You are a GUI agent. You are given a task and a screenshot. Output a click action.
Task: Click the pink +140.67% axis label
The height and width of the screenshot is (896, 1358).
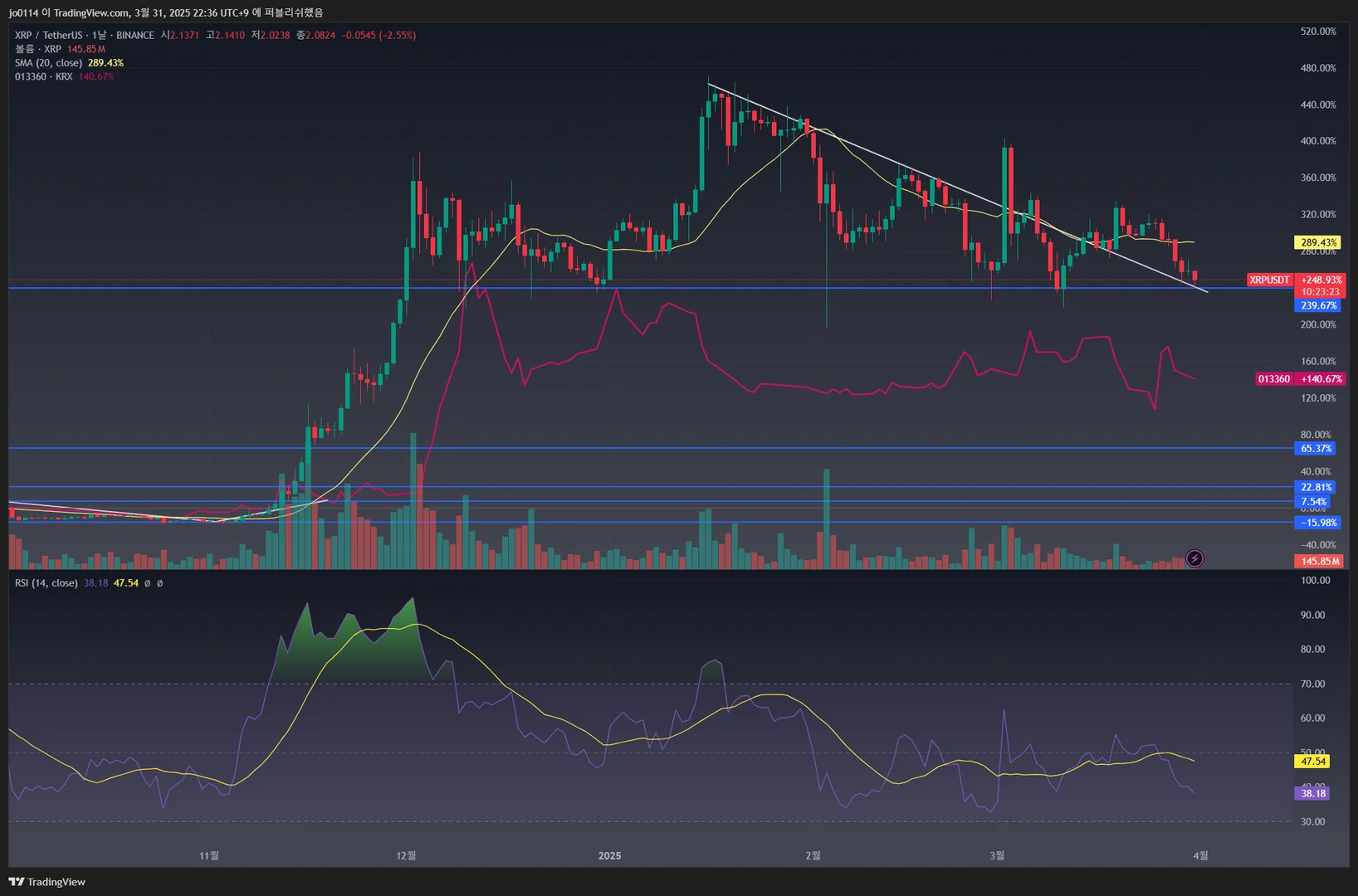[1321, 379]
